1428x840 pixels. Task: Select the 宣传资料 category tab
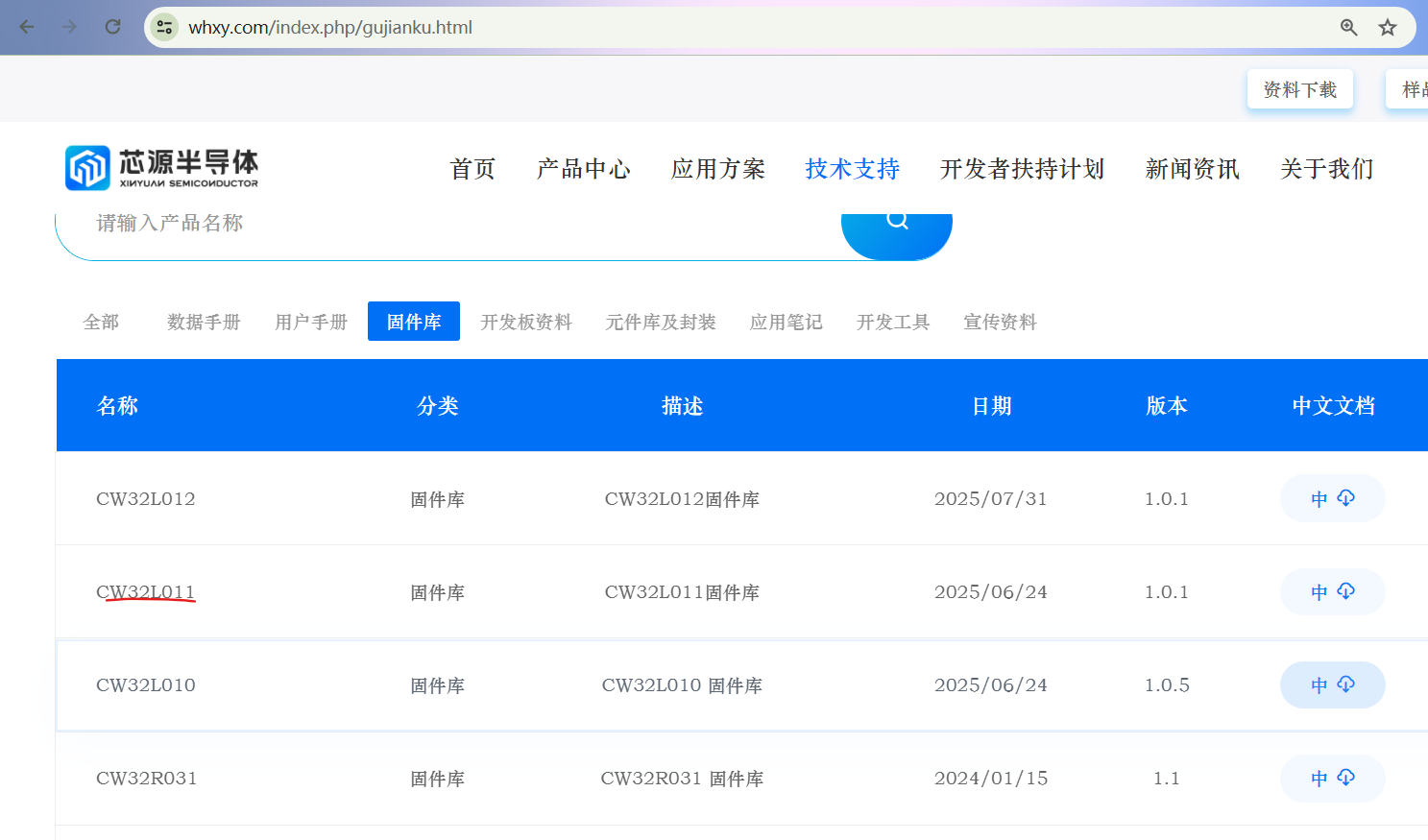pyautogui.click(x=1000, y=322)
